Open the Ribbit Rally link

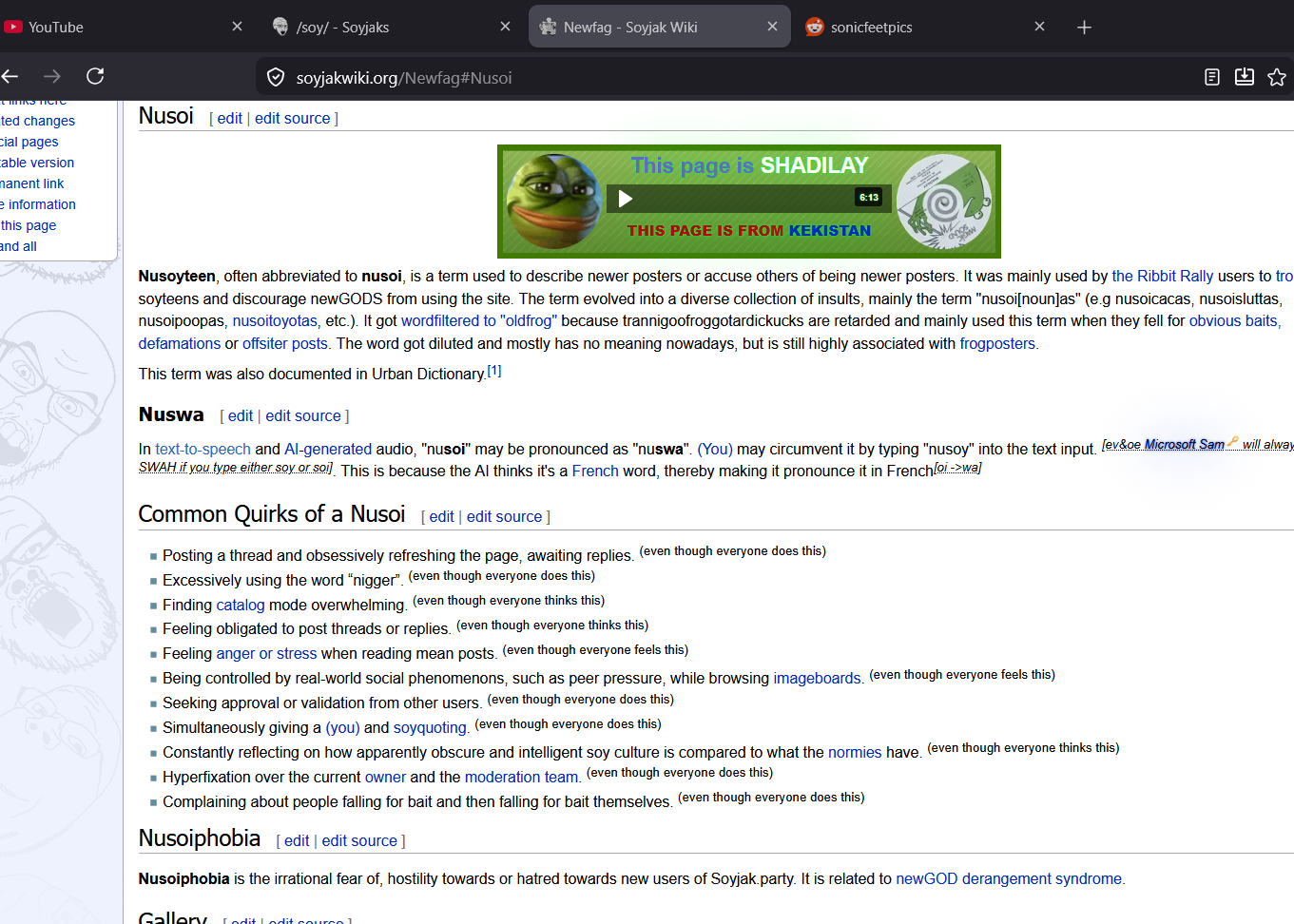(1162, 276)
